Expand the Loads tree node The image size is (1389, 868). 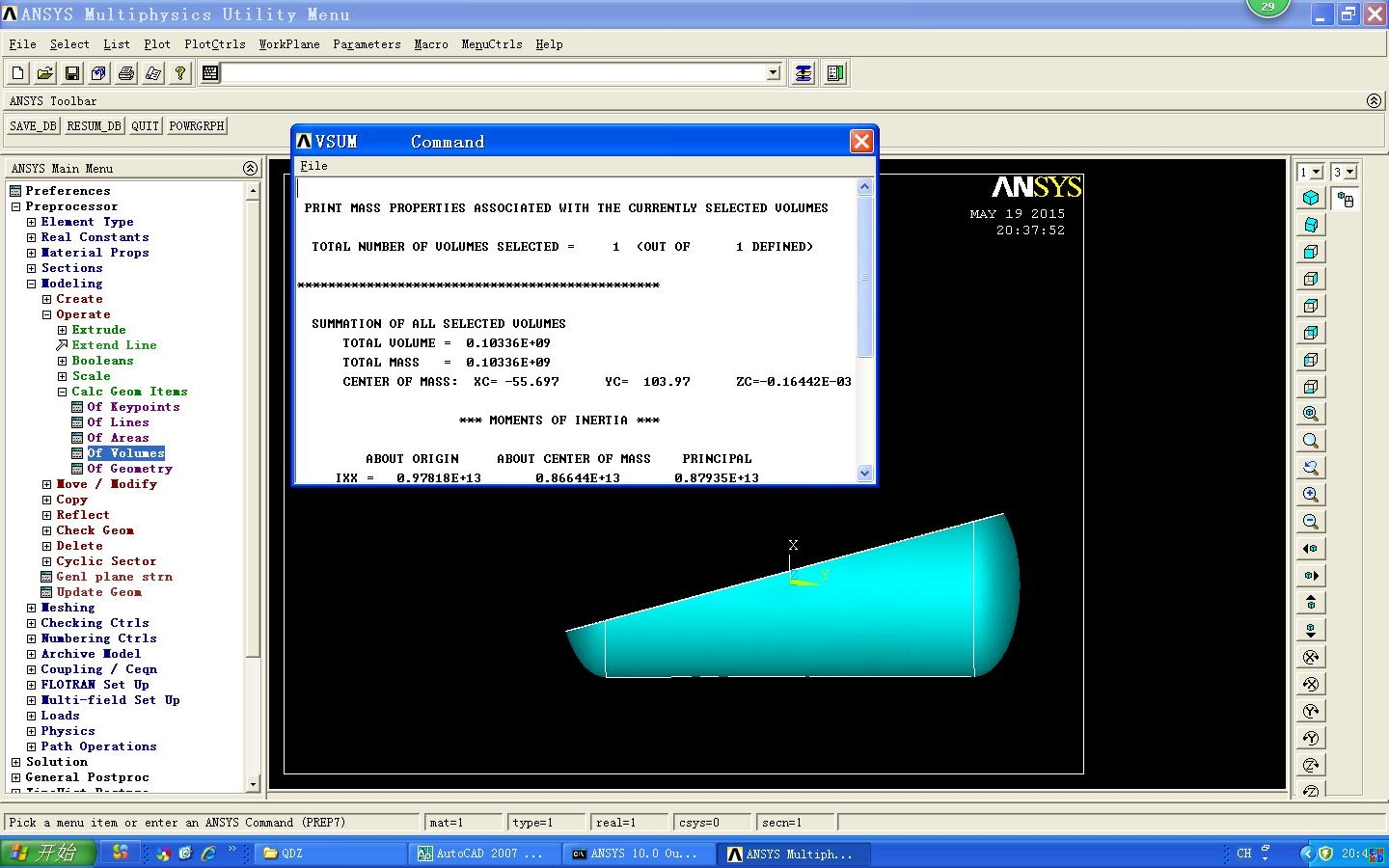click(x=31, y=716)
